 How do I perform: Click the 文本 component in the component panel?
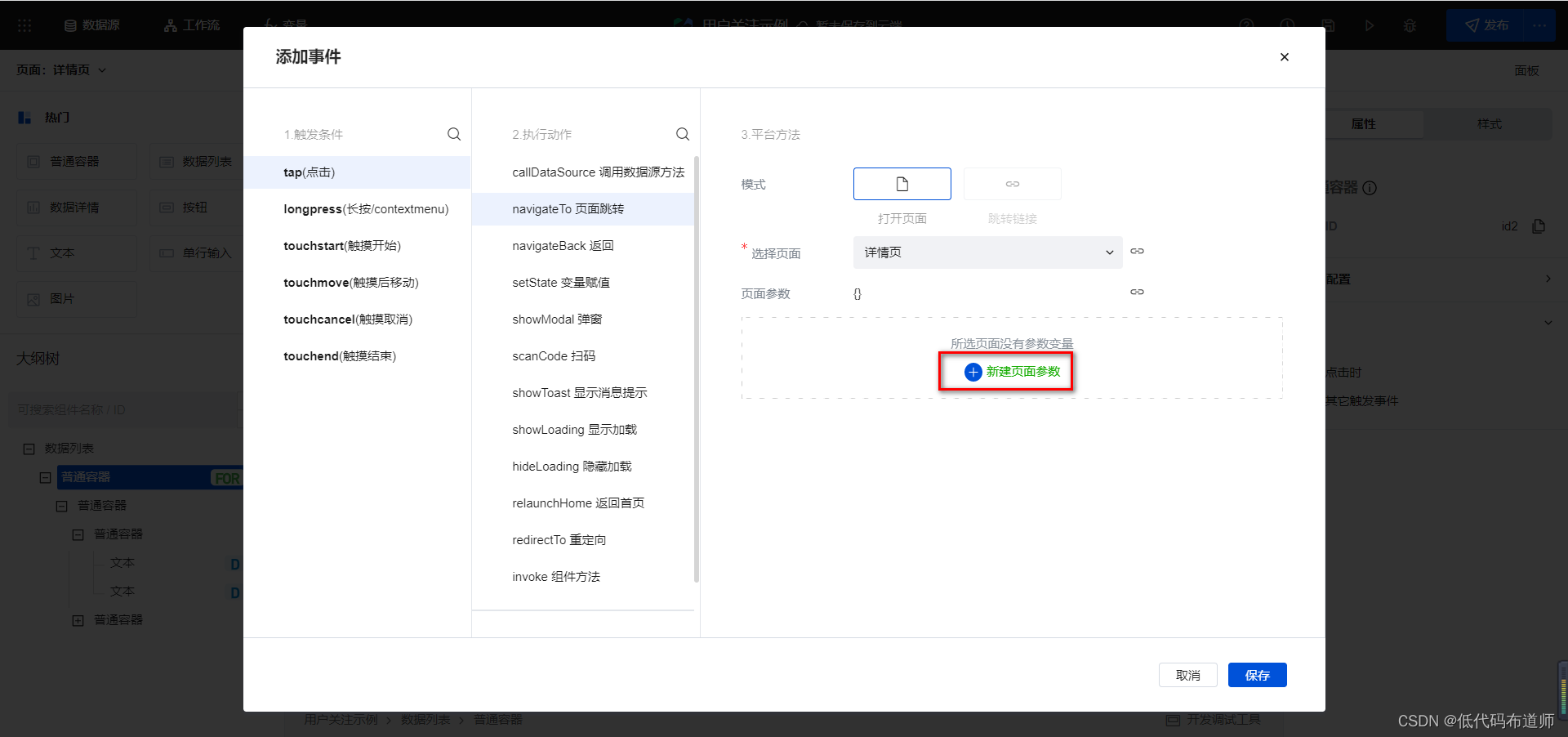pyautogui.click(x=77, y=253)
